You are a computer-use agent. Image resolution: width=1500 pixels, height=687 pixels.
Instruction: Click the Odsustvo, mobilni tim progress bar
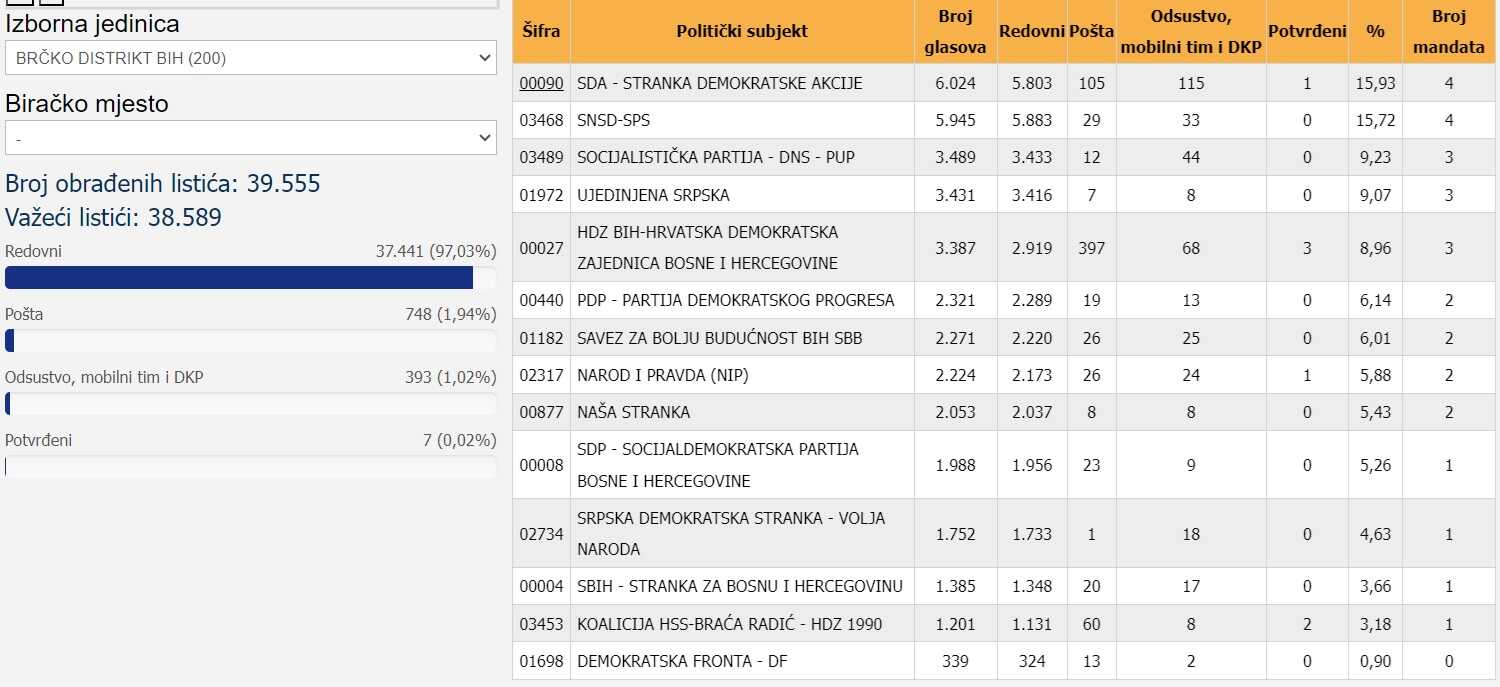click(250, 404)
